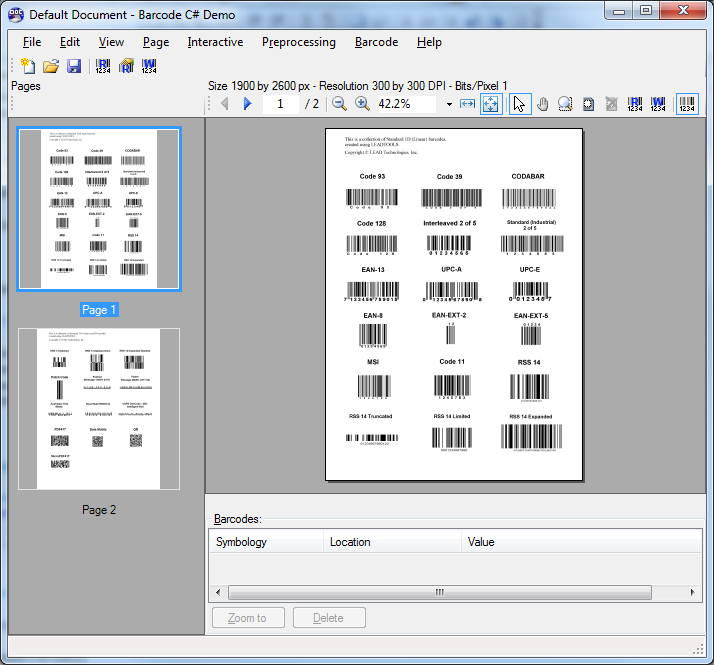Sort by the Symbology column header
The image size is (714, 665).
click(266, 542)
